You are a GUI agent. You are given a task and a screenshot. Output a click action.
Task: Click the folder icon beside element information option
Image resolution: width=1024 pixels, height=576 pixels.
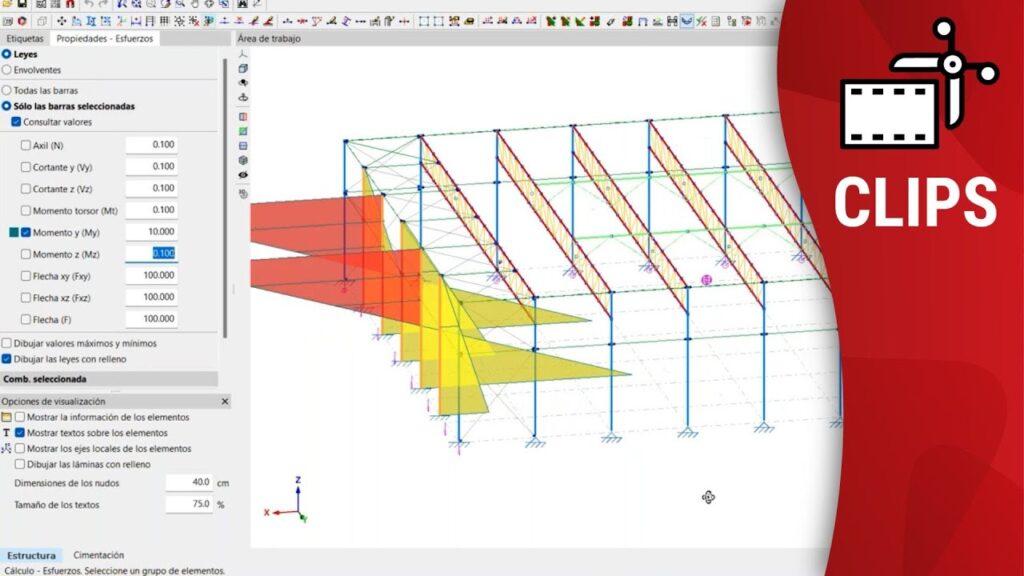6,417
